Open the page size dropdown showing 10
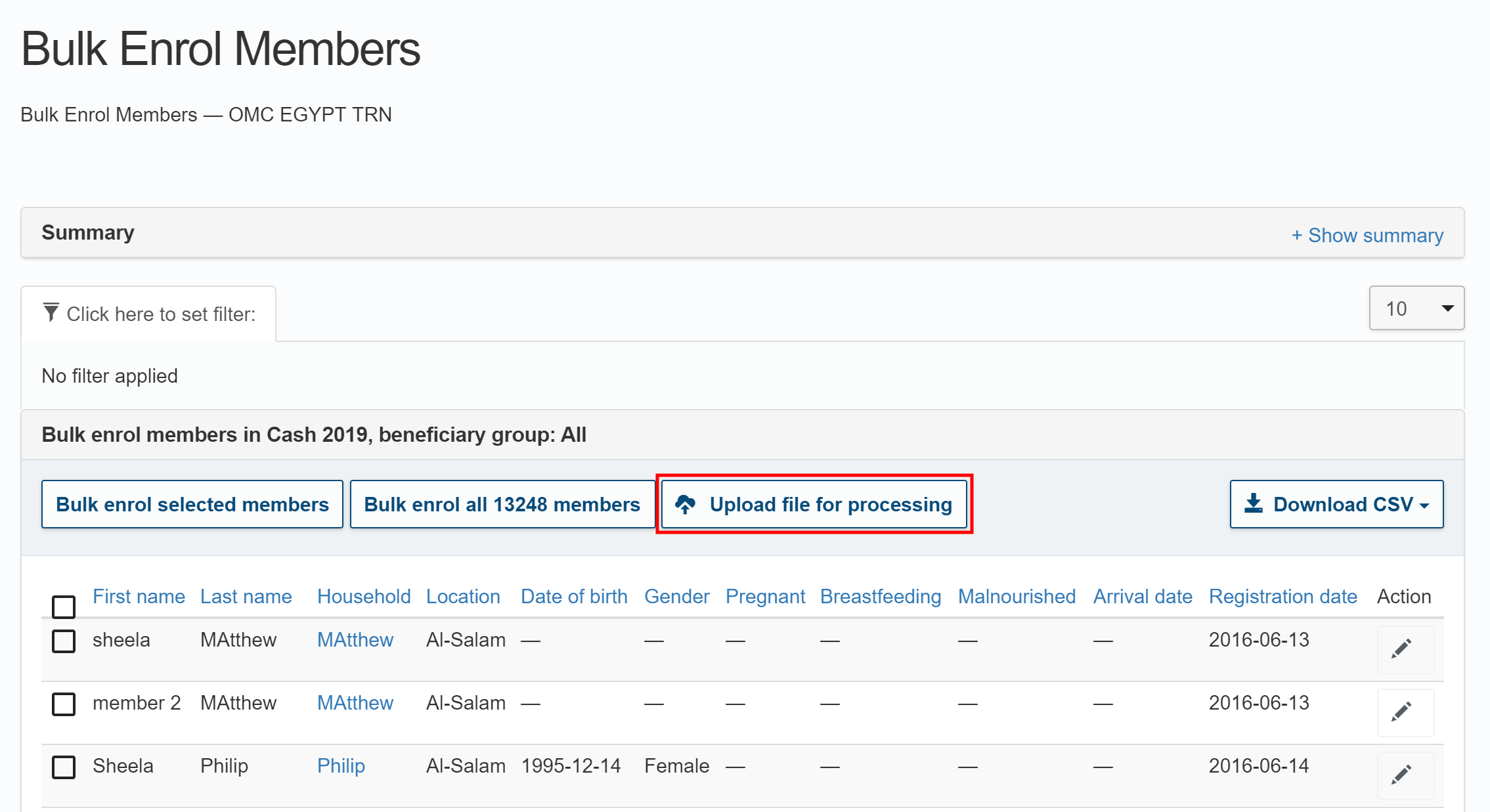1490x812 pixels. tap(1416, 308)
